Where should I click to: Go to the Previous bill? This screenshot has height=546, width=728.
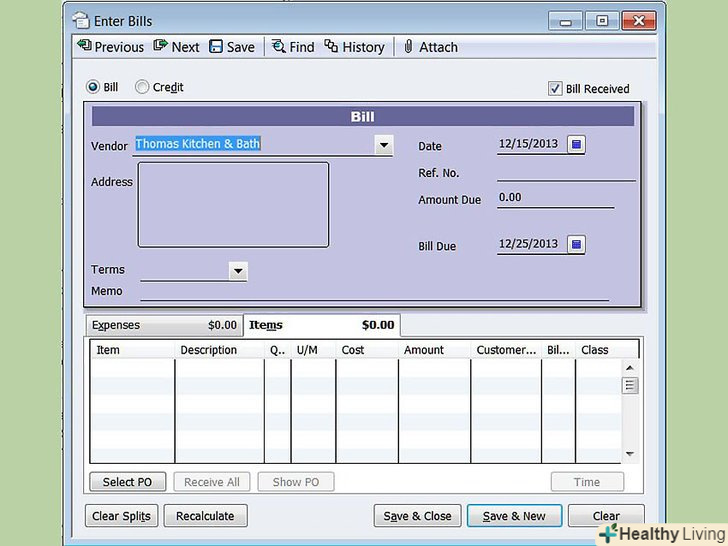110,47
